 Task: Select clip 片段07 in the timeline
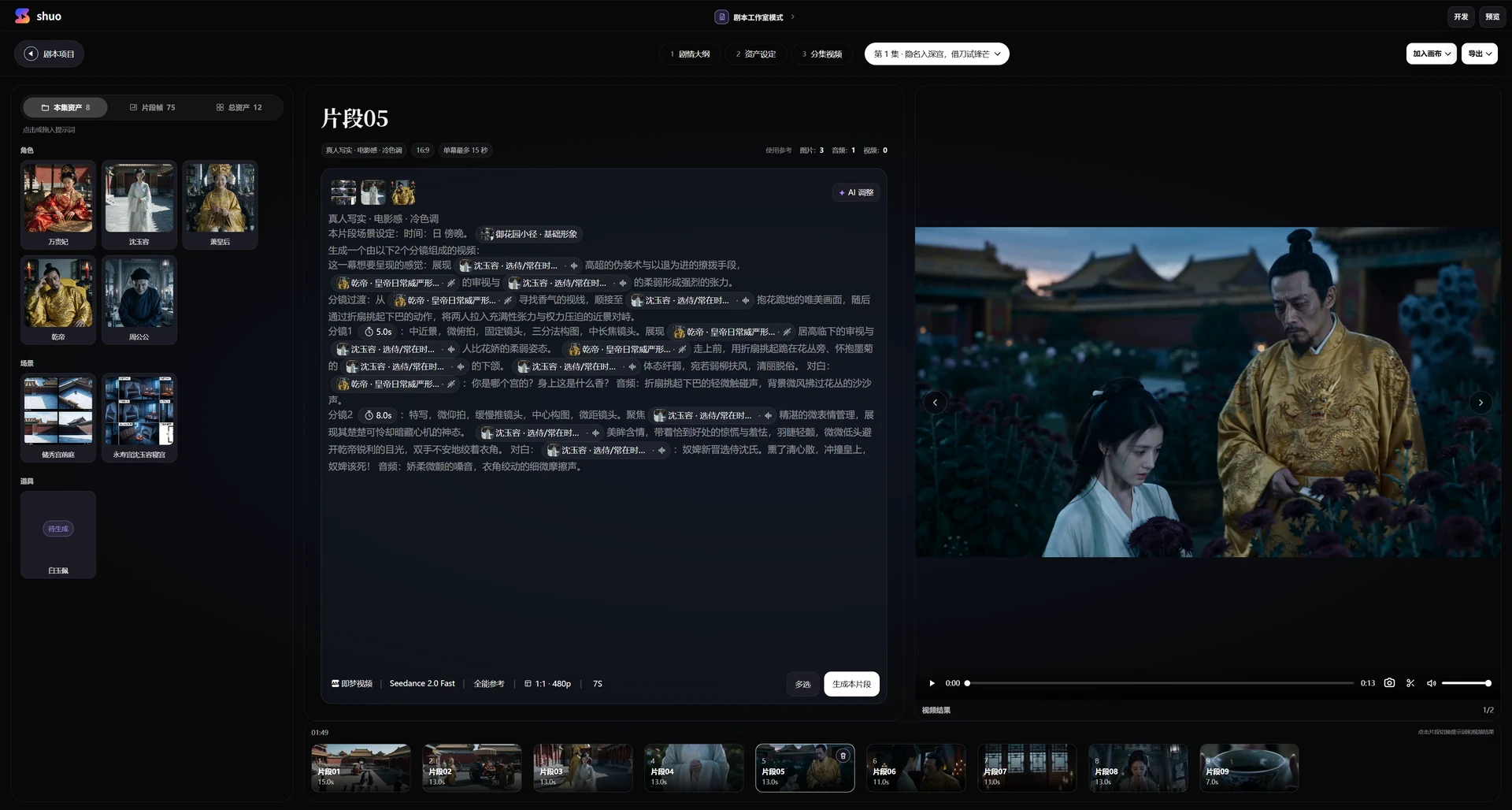1027,767
